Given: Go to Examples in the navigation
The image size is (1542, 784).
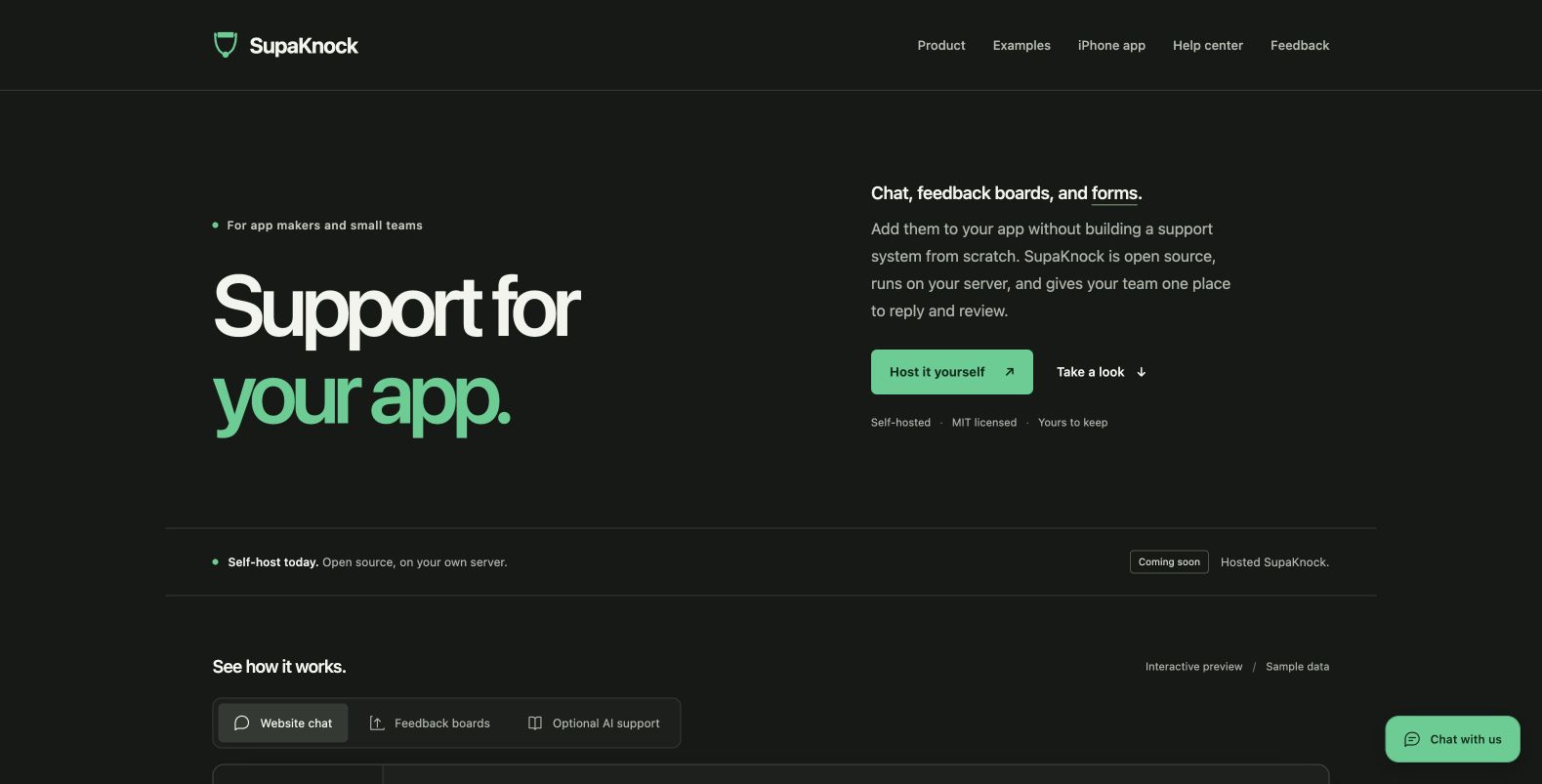Looking at the screenshot, I should click(1021, 45).
